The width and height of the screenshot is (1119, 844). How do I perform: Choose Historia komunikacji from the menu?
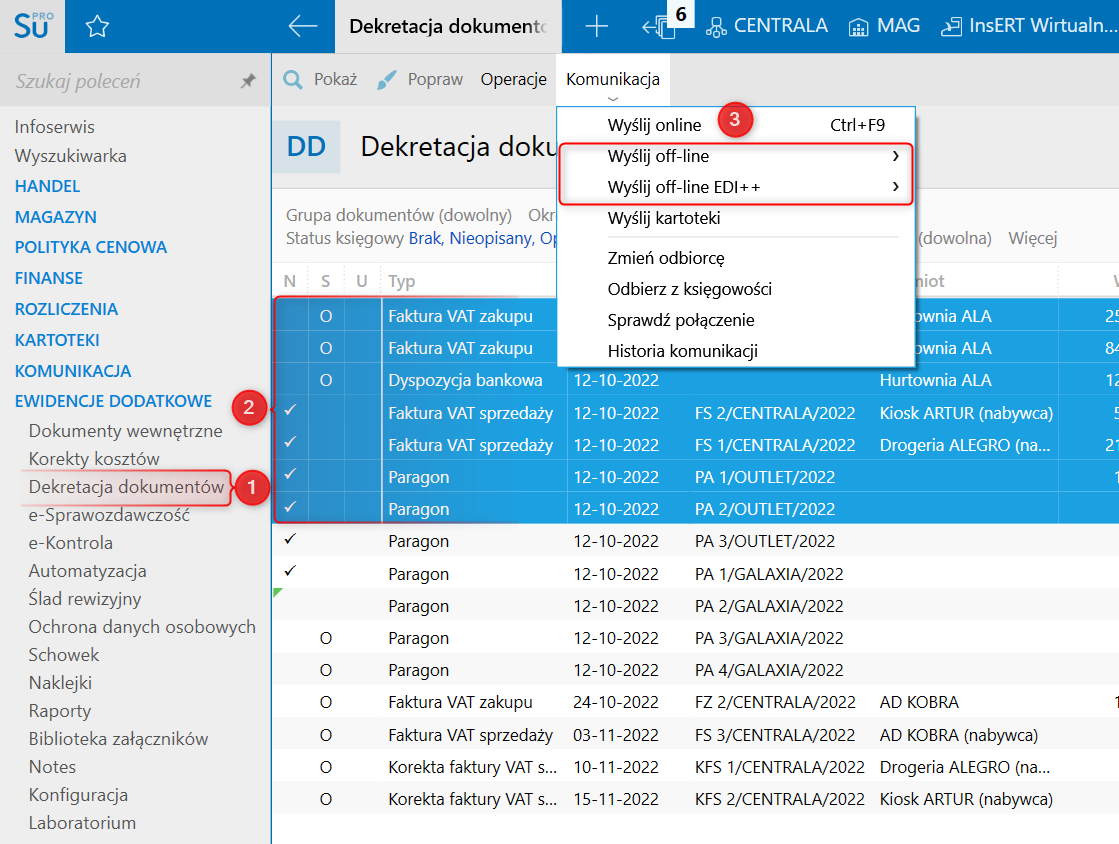point(682,351)
